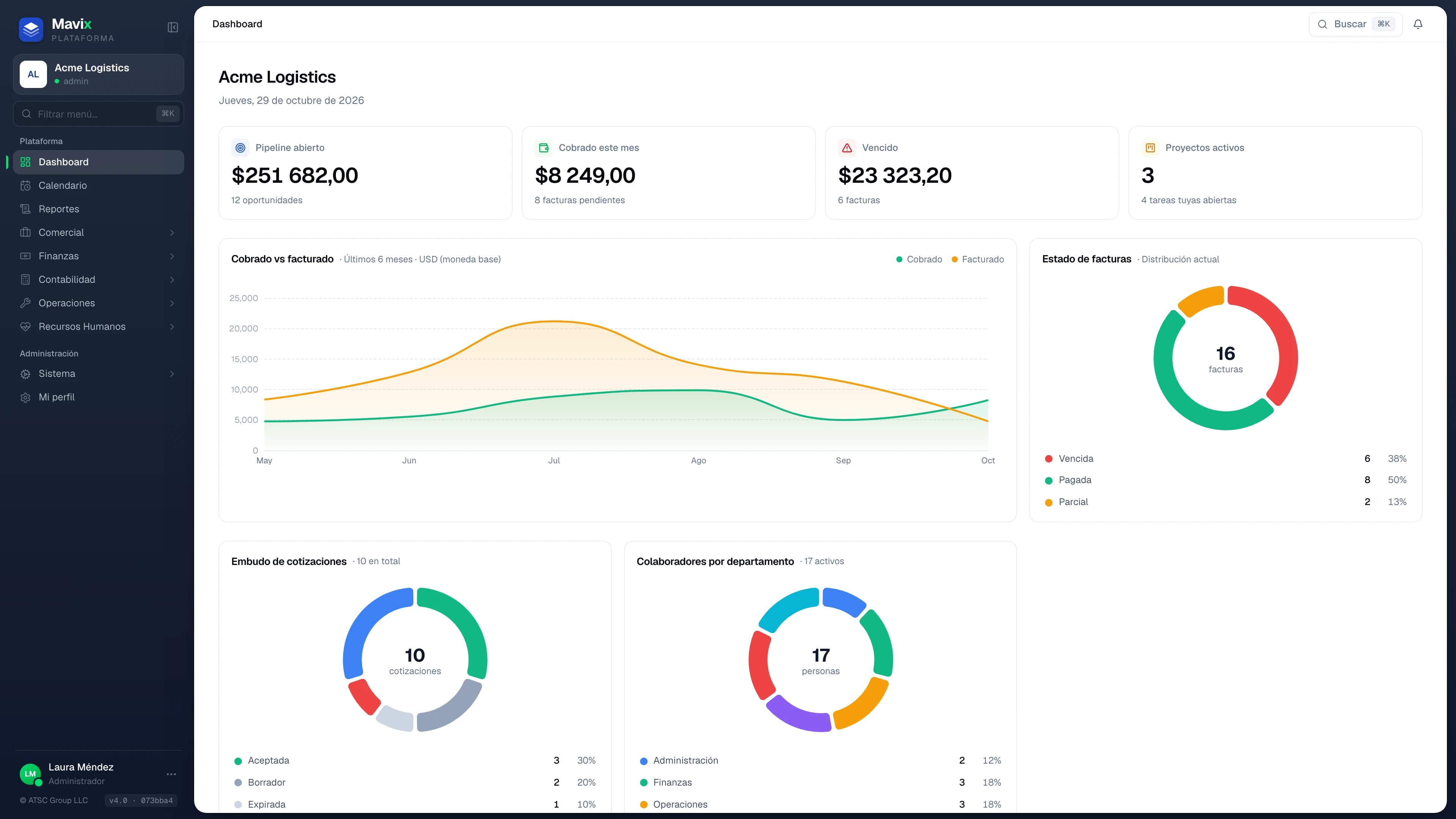The width and height of the screenshot is (1456, 819).
Task: Toggle the Cobrado legend series
Action: pos(919,259)
